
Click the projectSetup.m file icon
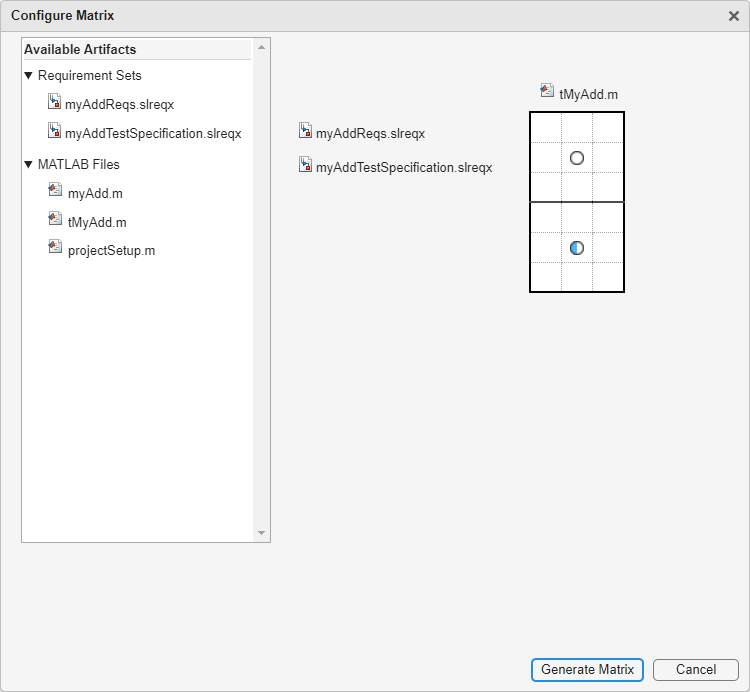[x=55, y=247]
